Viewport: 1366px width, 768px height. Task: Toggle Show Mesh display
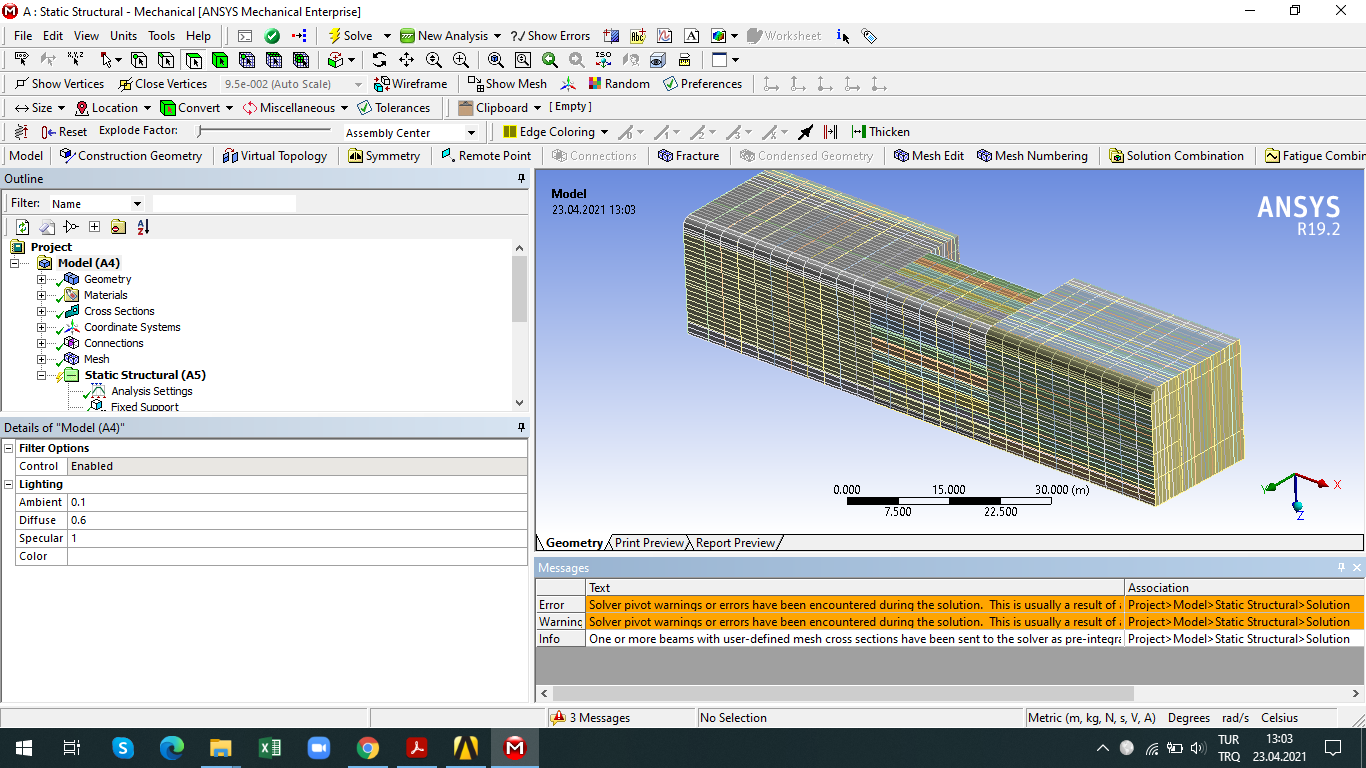click(507, 84)
